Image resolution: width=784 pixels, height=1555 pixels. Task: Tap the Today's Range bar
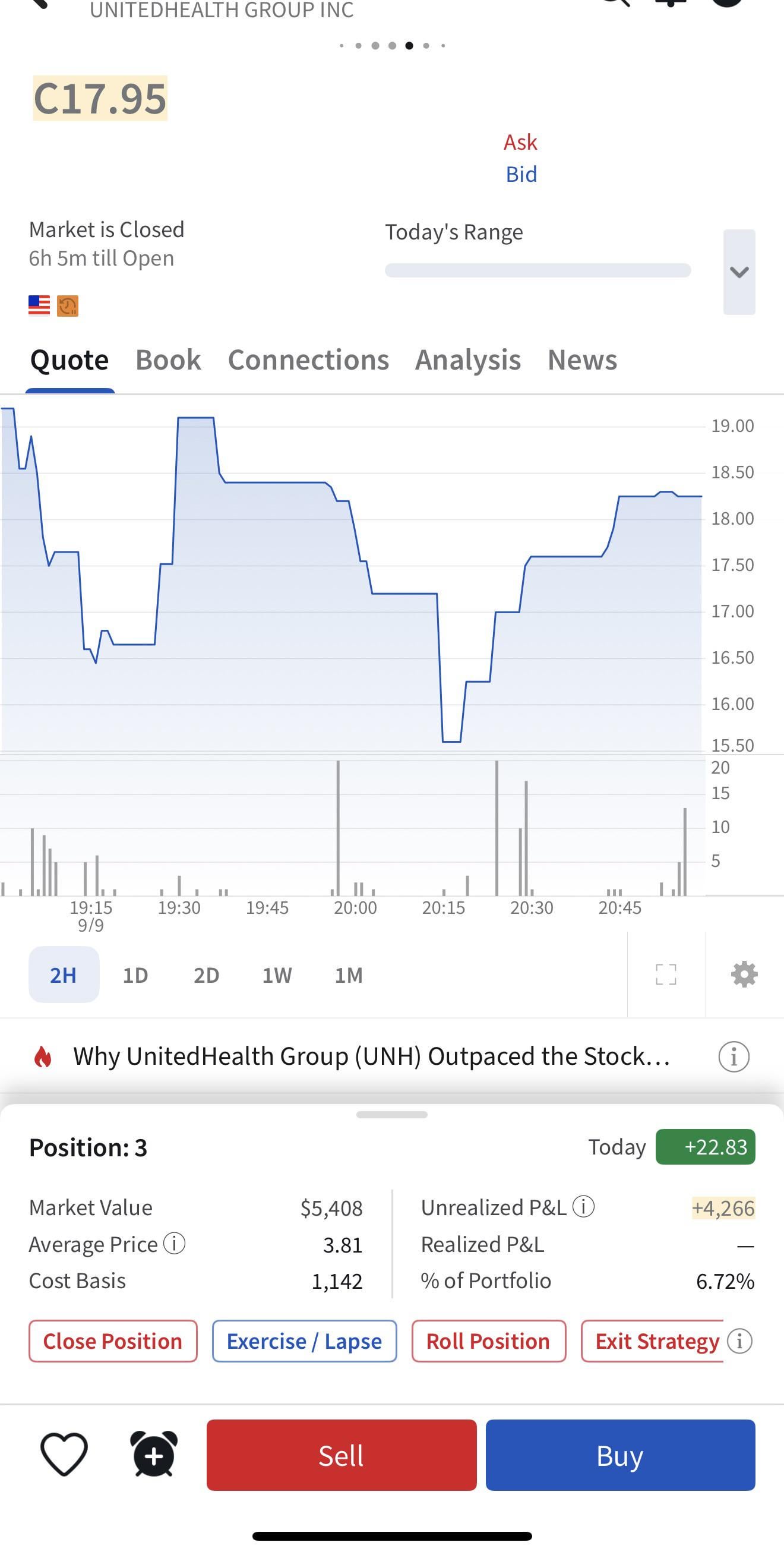tap(538, 270)
